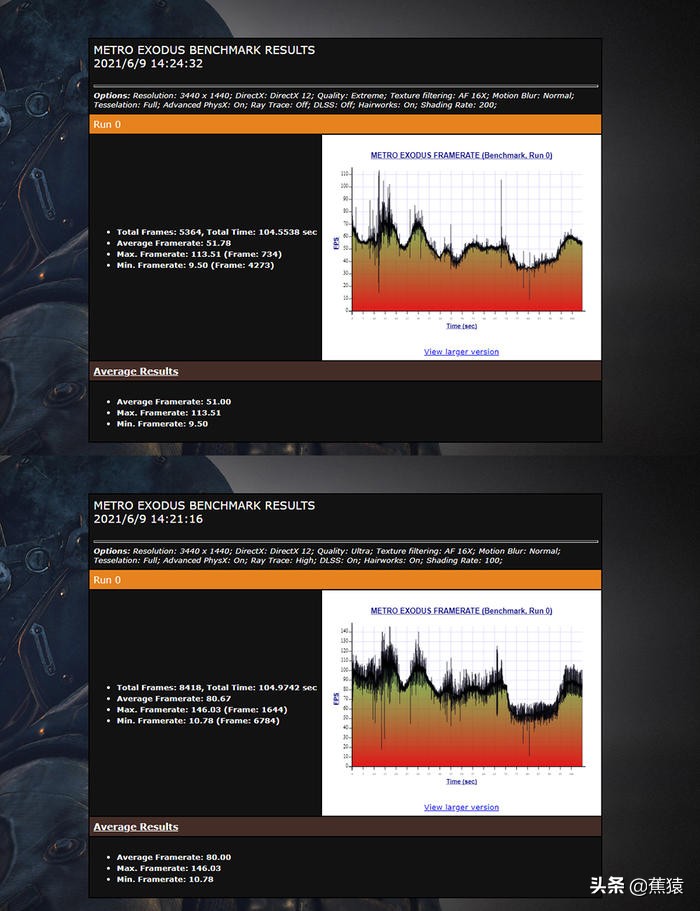Click framerate graph thumbnail in 14:24:32 report
This screenshot has height=911, width=700.
coord(461,241)
